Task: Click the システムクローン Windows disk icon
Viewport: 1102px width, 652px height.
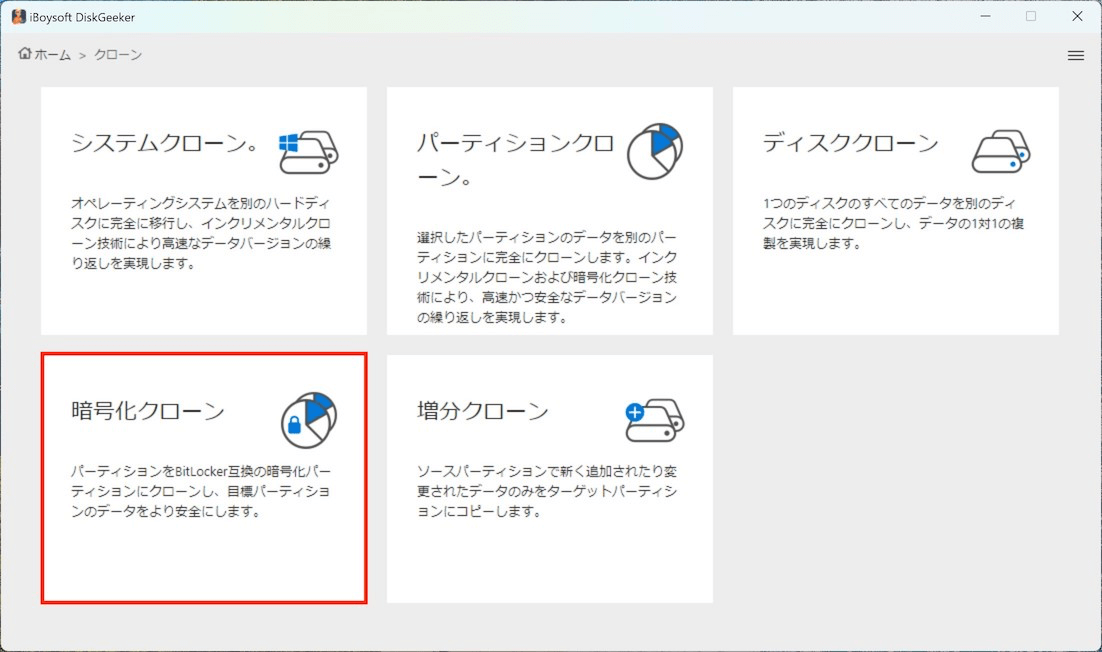Action: tap(309, 151)
